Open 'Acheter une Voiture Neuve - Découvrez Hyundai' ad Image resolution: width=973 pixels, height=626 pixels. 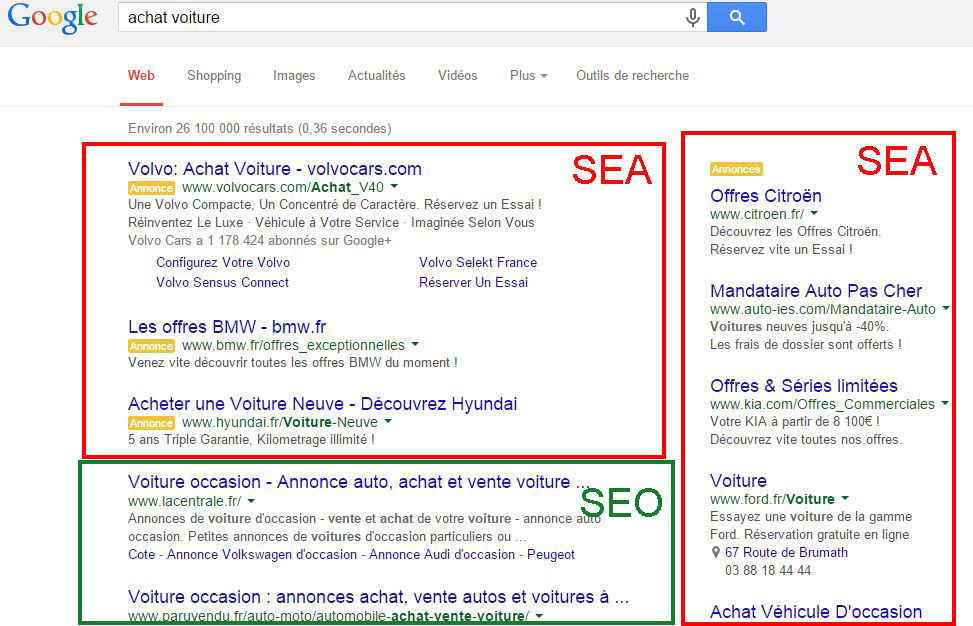(322, 404)
